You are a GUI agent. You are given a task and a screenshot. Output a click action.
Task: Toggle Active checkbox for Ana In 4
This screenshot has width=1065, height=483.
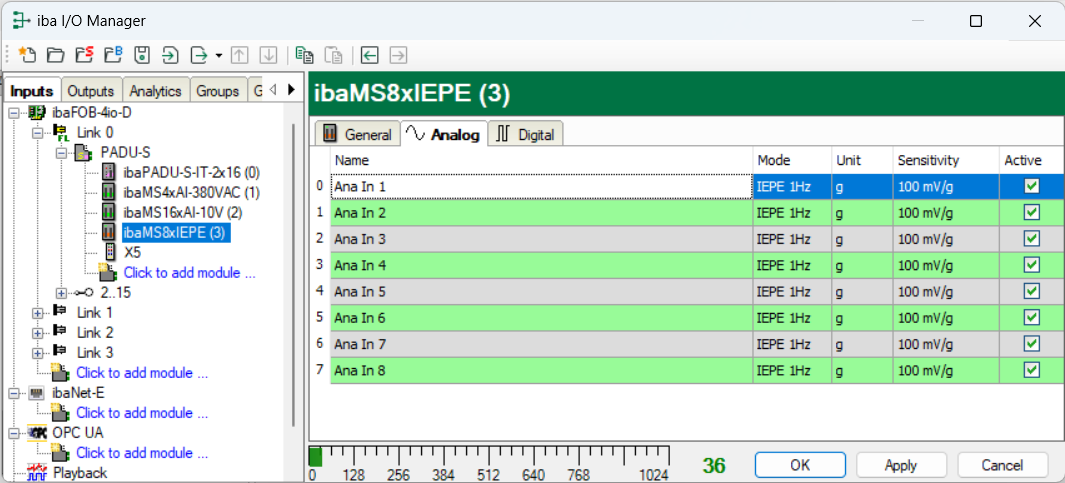1031,265
